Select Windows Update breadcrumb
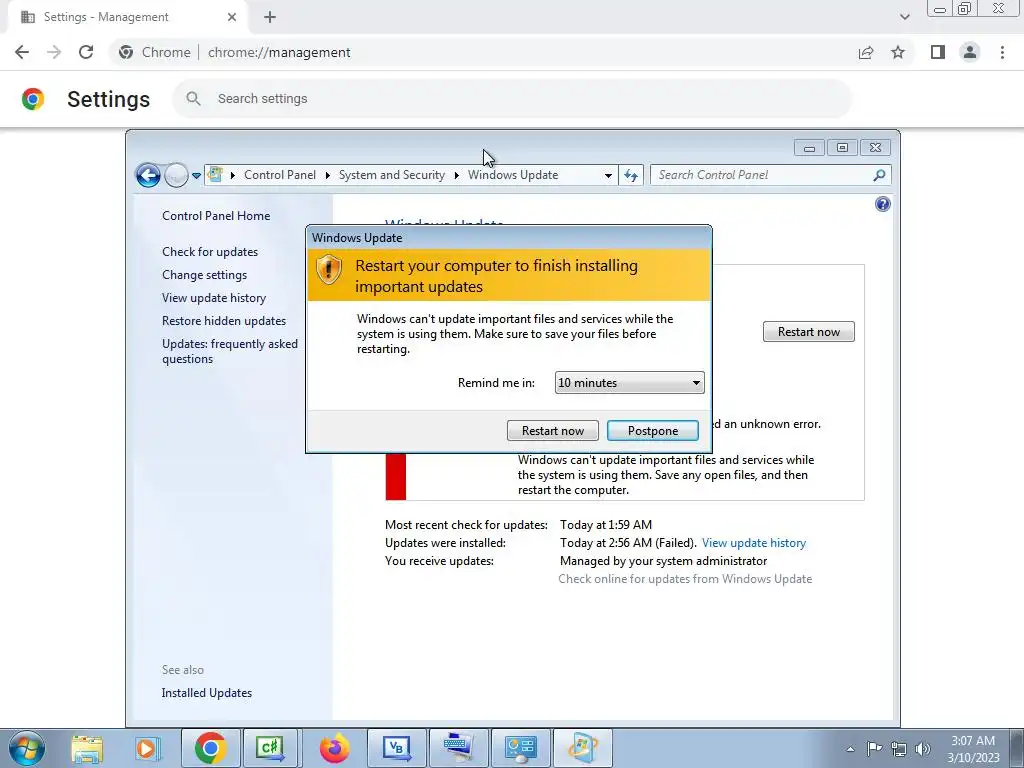 513,175
